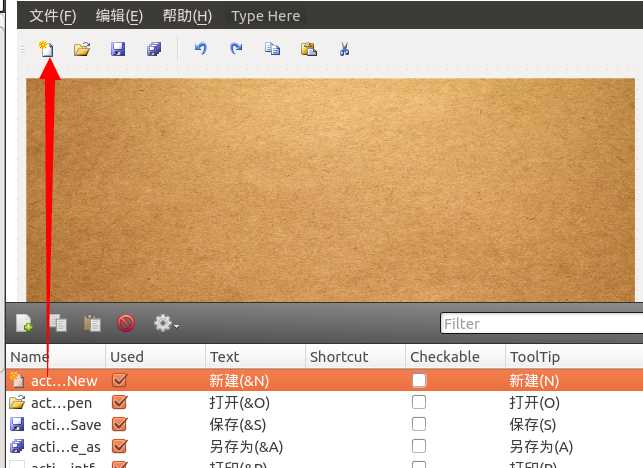Click the tooltip cell 另存为(A)

(541, 447)
